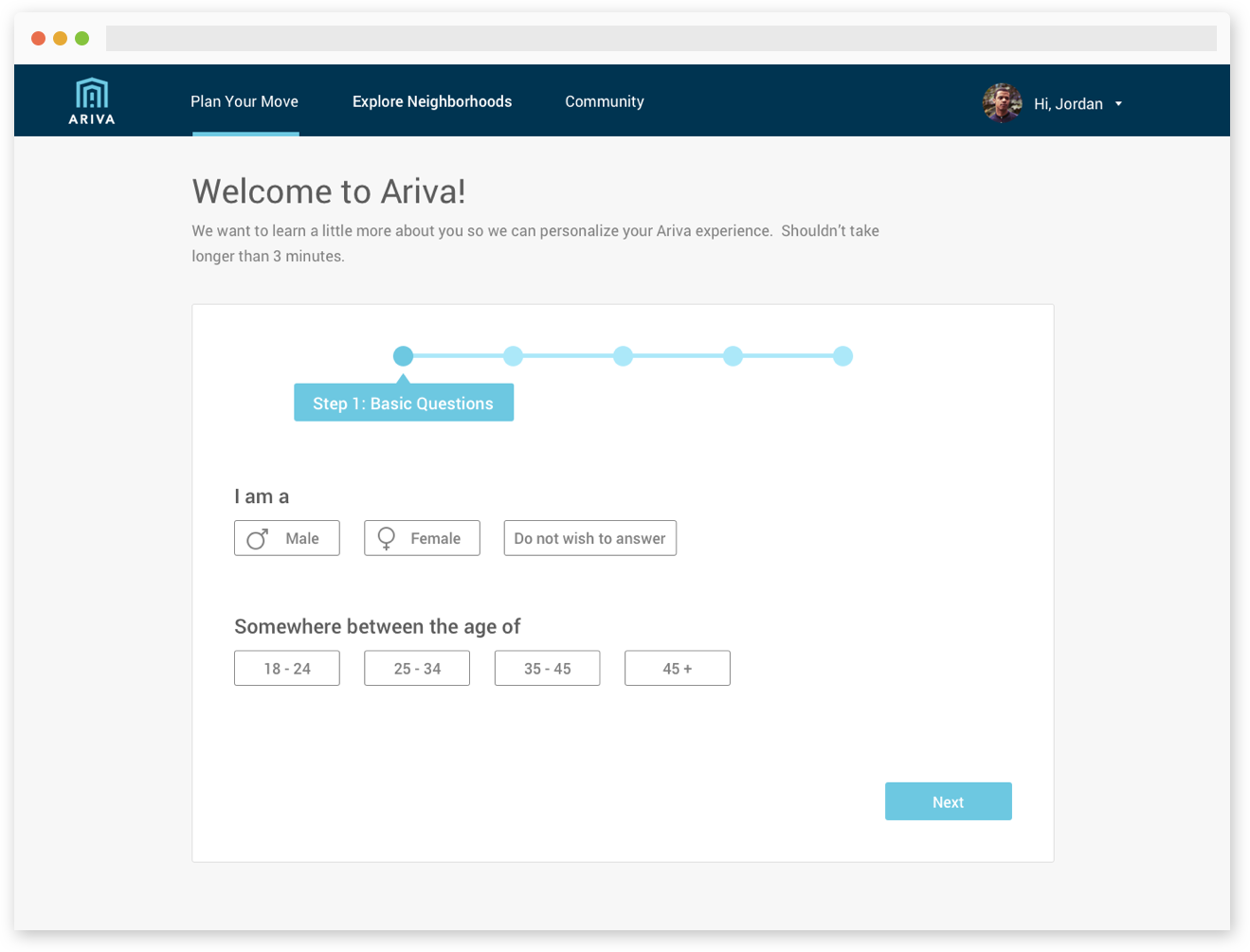Choose the 'Do not wish to answer' option

click(x=589, y=538)
